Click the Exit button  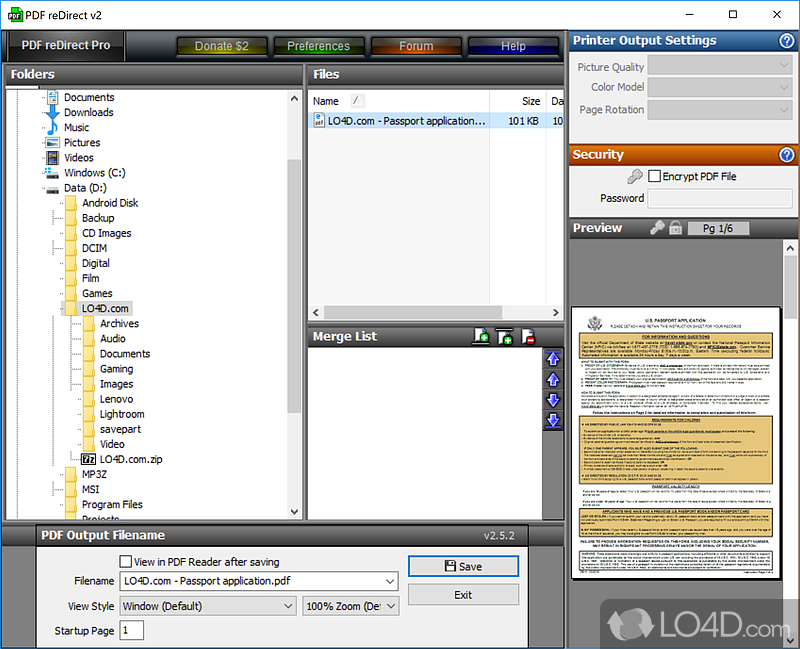pos(463,595)
